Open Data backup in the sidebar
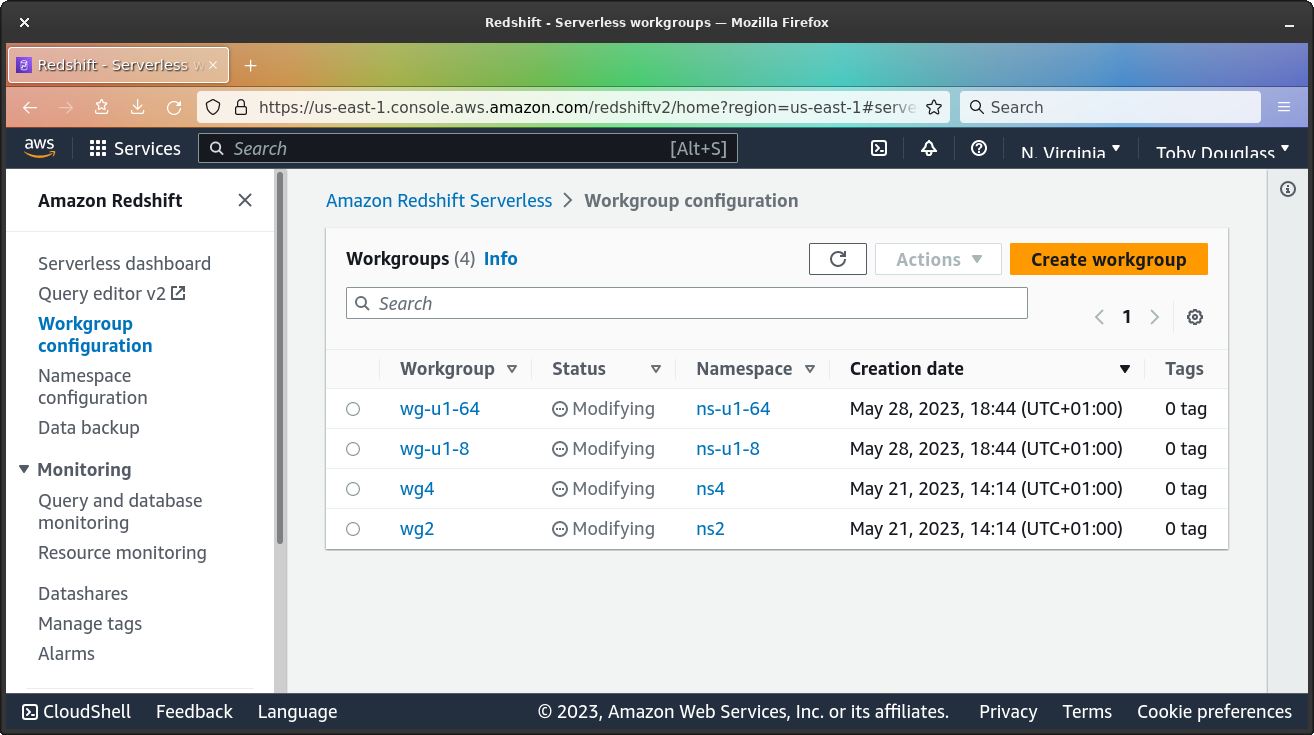Viewport: 1314px width, 735px height. pyautogui.click(x=89, y=428)
